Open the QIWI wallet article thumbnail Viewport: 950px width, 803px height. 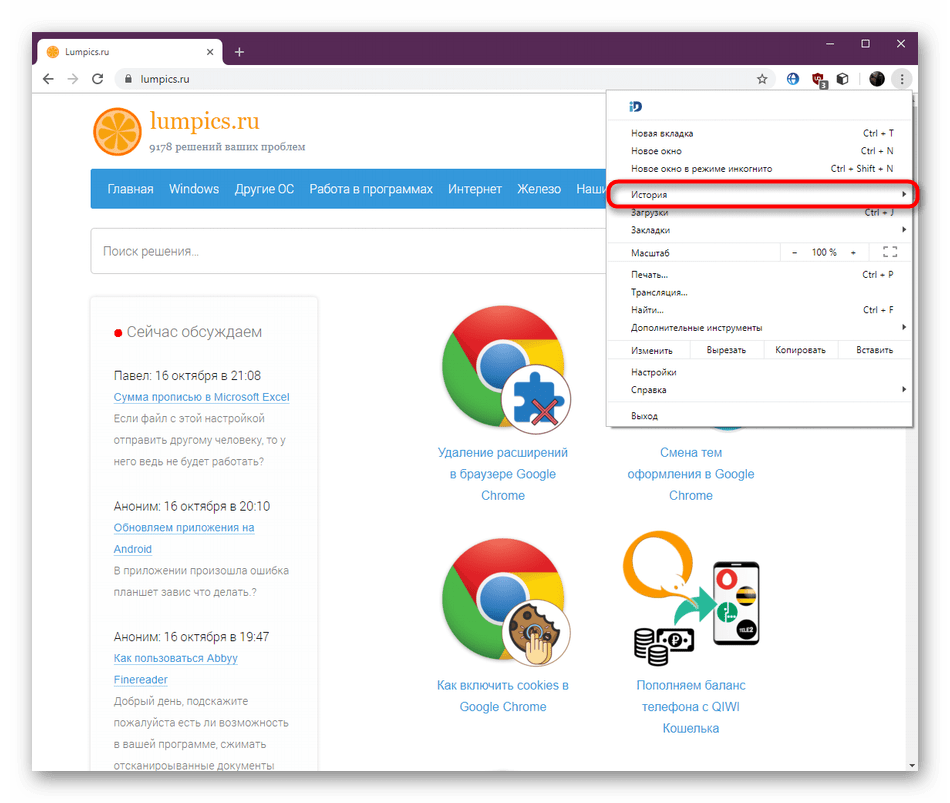[x=691, y=599]
